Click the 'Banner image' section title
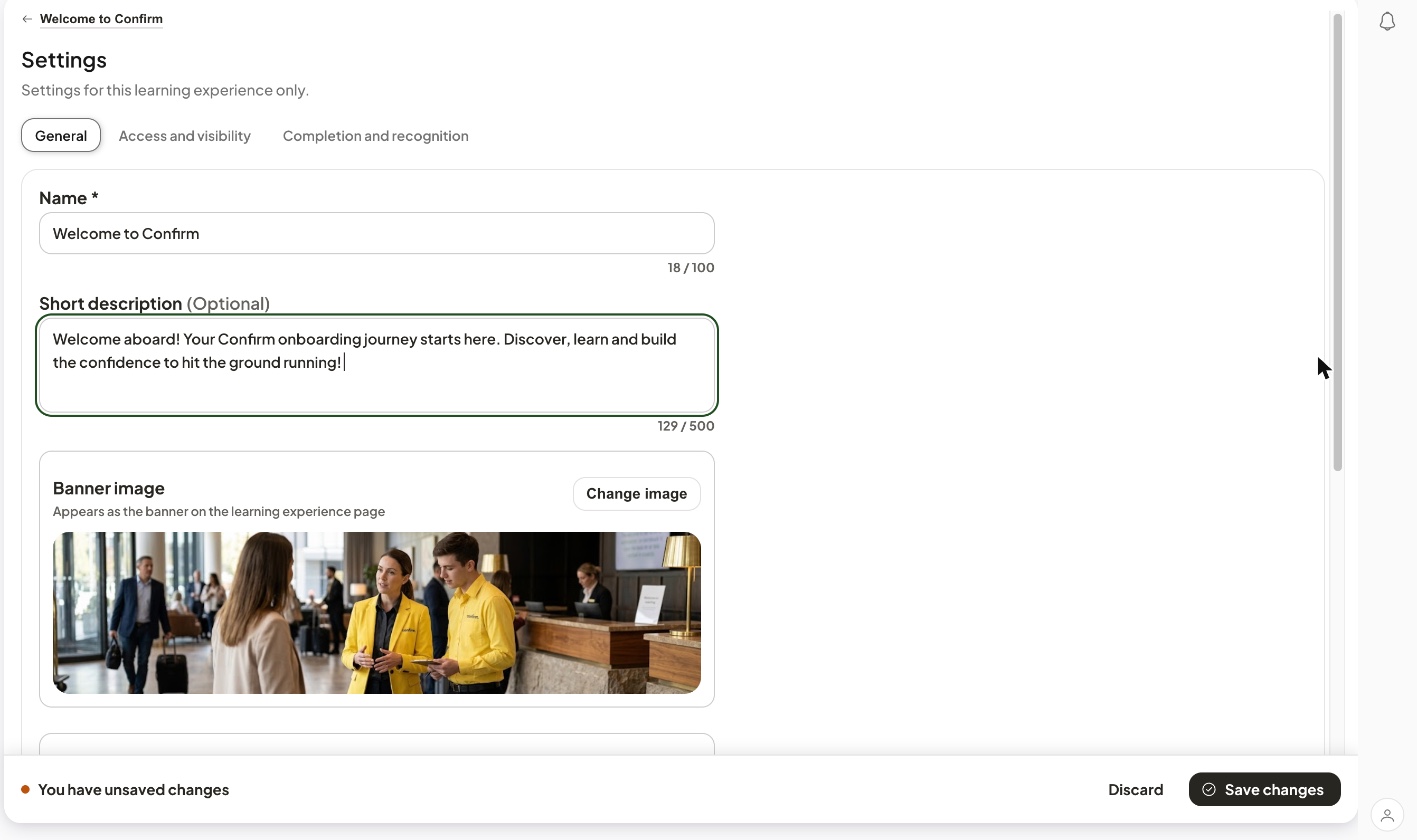 (109, 488)
